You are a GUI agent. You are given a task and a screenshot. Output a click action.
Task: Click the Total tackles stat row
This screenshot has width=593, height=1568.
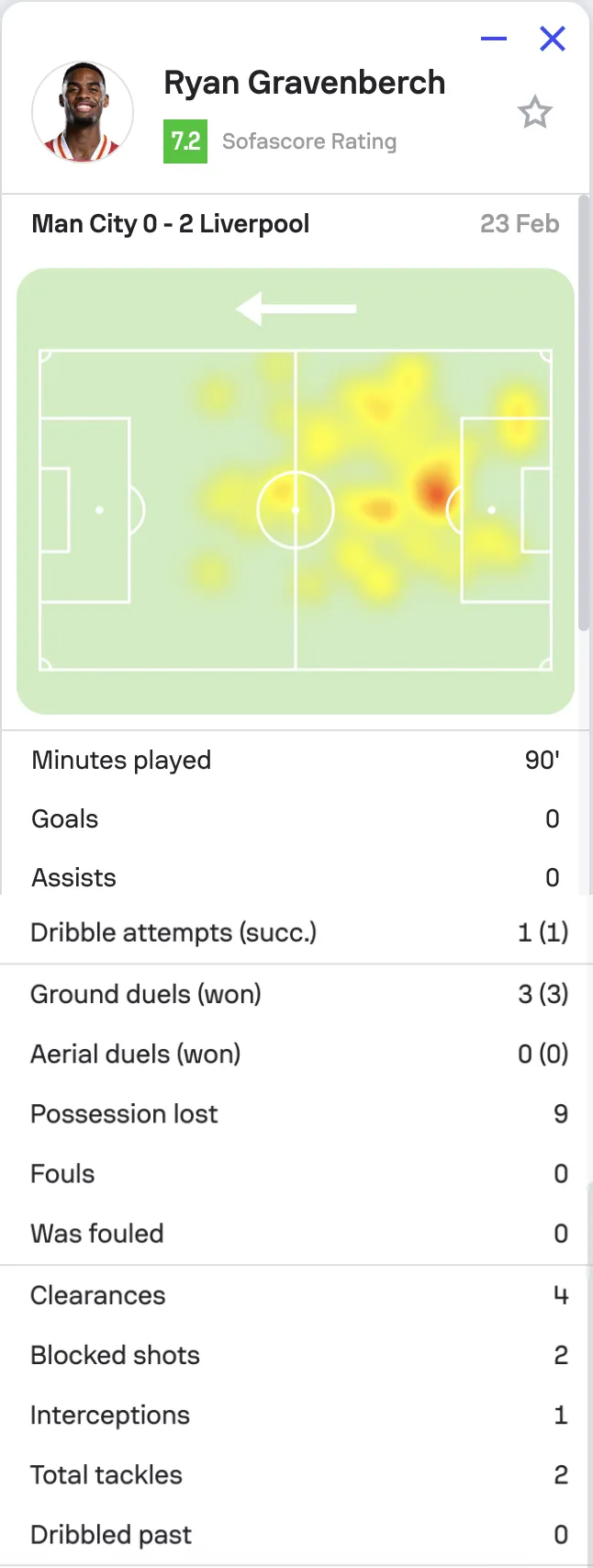click(x=296, y=1474)
